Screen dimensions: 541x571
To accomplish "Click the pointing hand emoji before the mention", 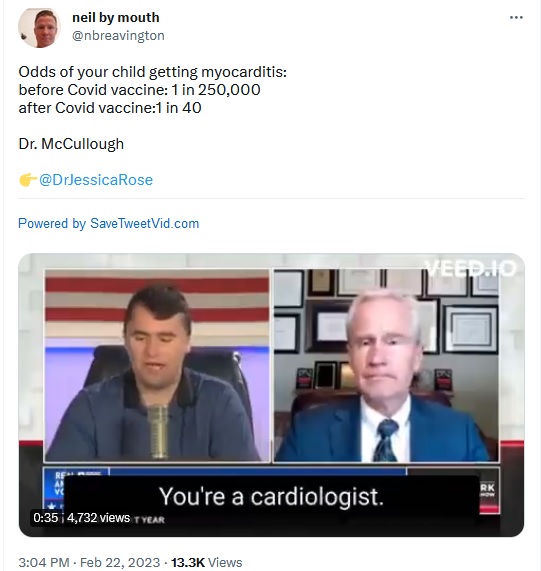I will click(28, 180).
